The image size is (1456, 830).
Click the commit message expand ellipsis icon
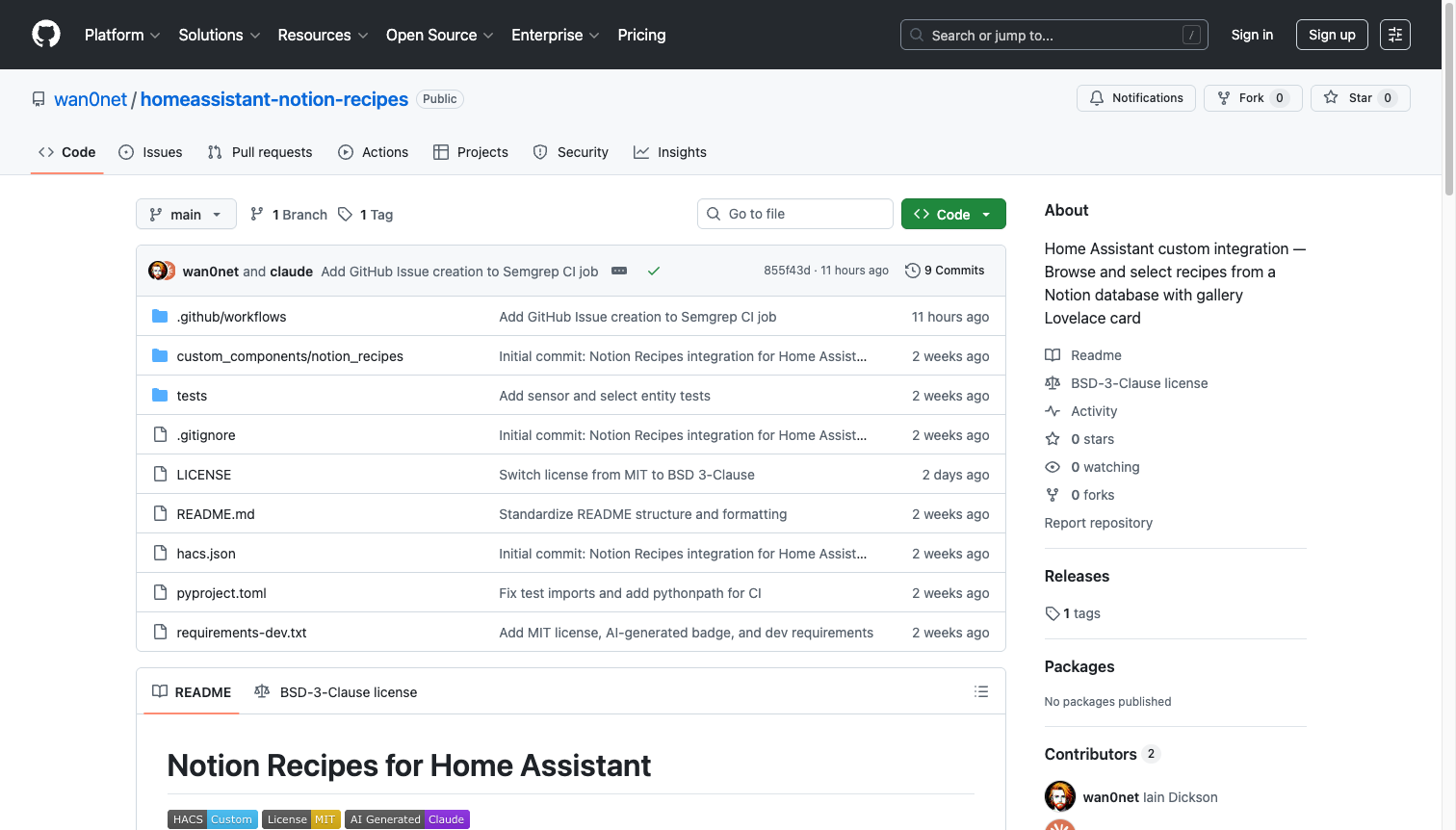coord(618,271)
